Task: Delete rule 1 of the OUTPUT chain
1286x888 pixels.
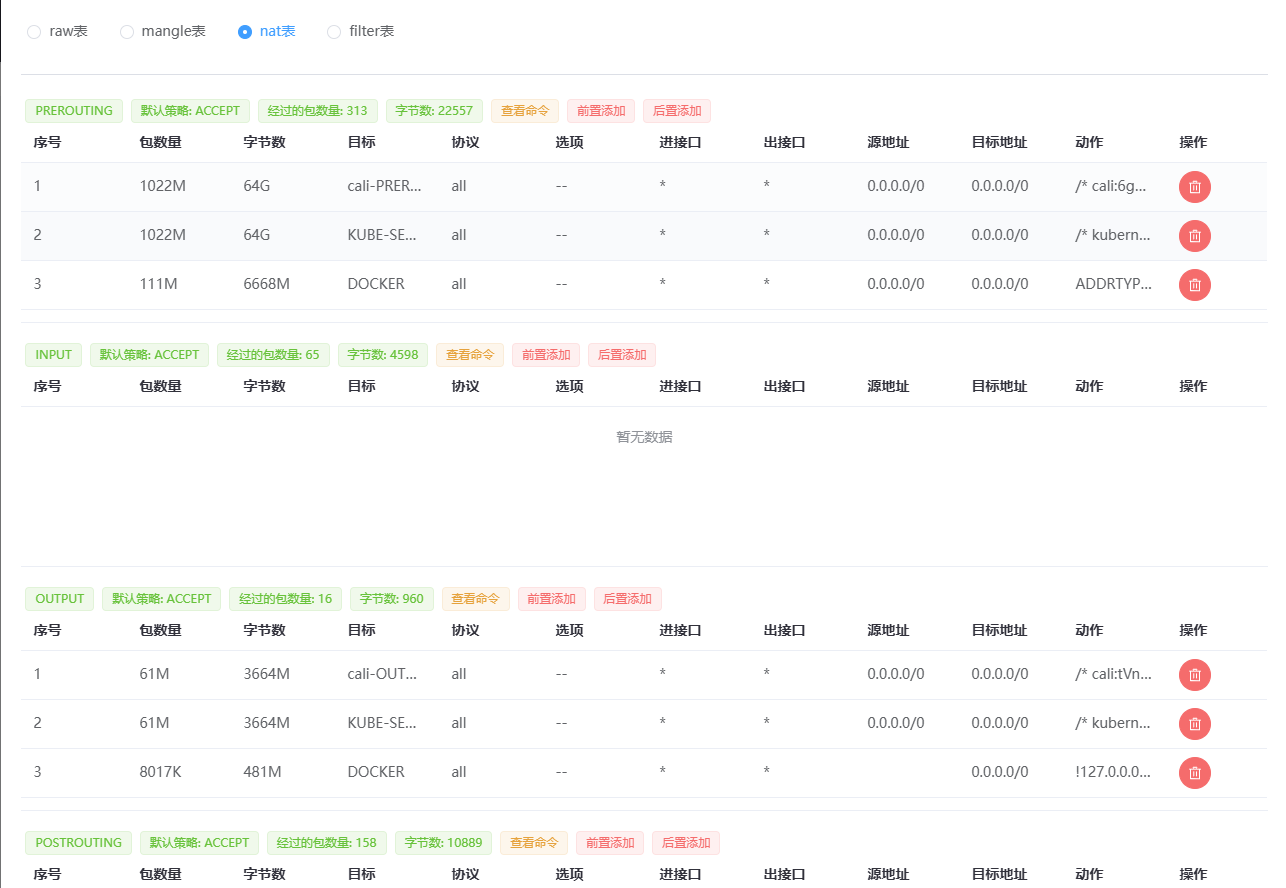Action: point(1194,675)
